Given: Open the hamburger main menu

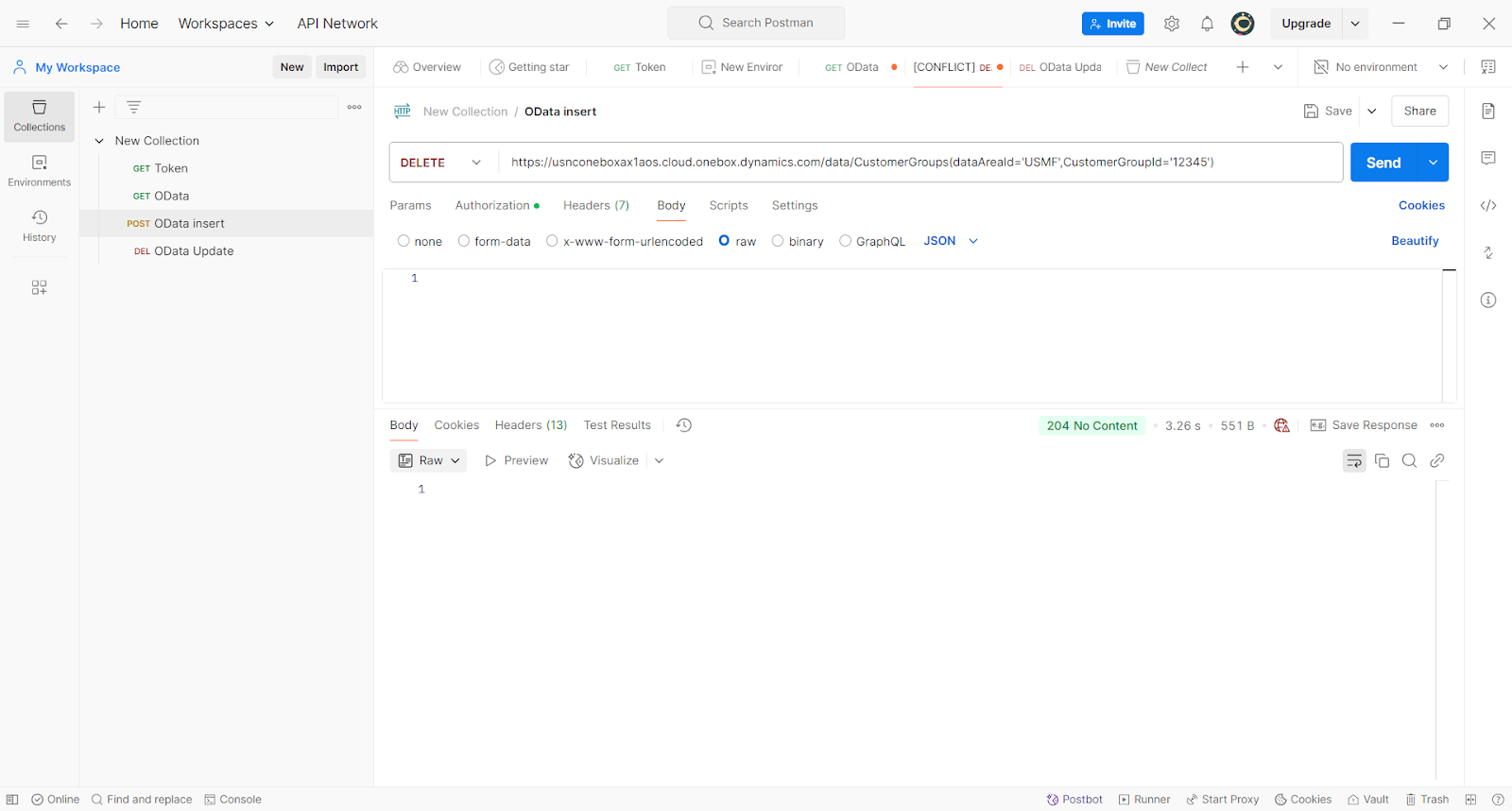Looking at the screenshot, I should click(23, 24).
